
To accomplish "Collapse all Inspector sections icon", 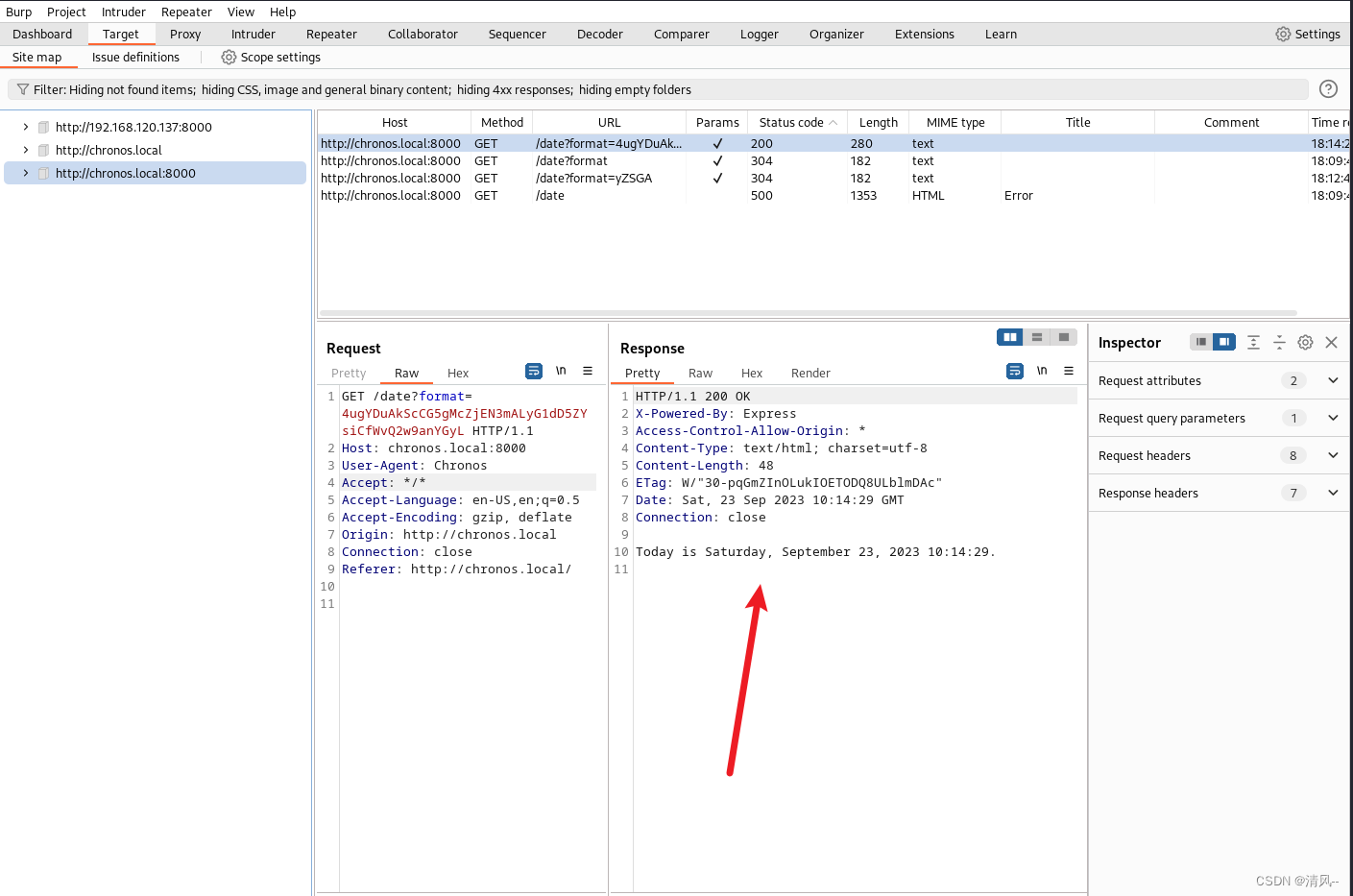I will (1279, 342).
